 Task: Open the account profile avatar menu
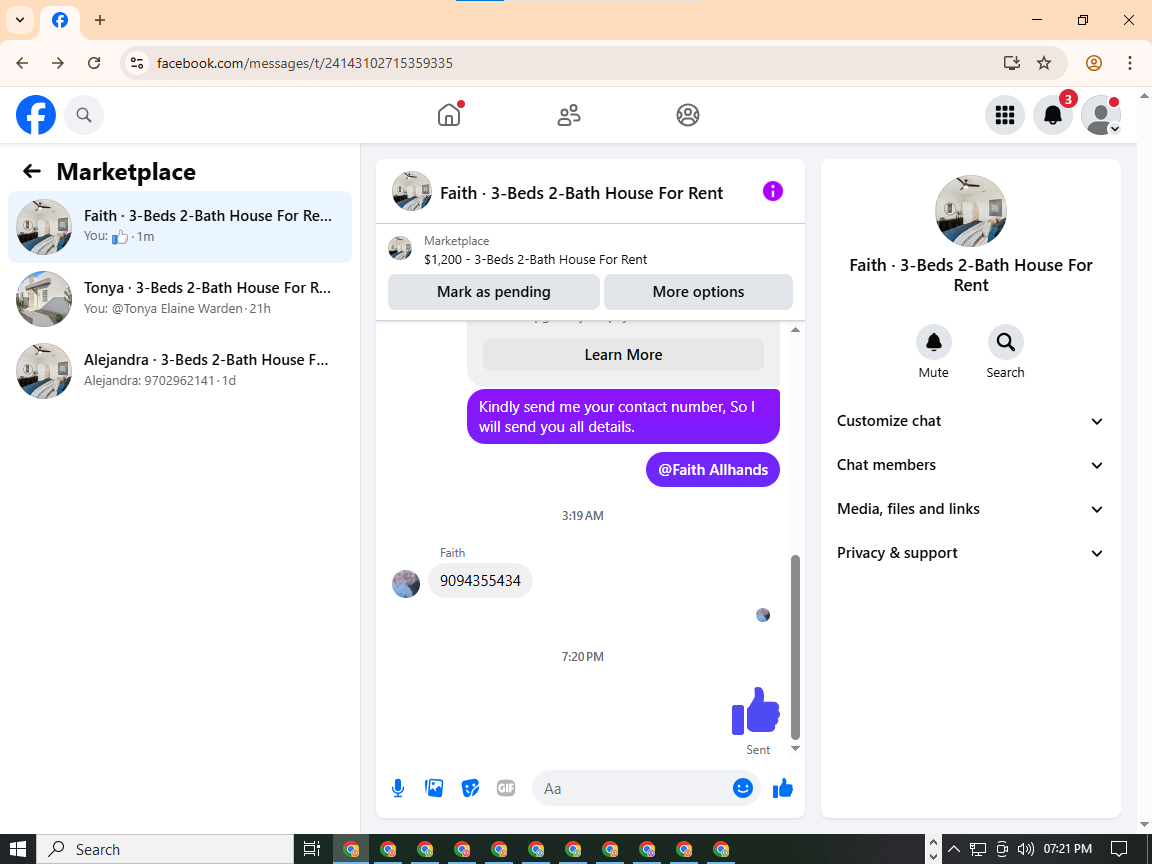pyautogui.click(x=1101, y=115)
